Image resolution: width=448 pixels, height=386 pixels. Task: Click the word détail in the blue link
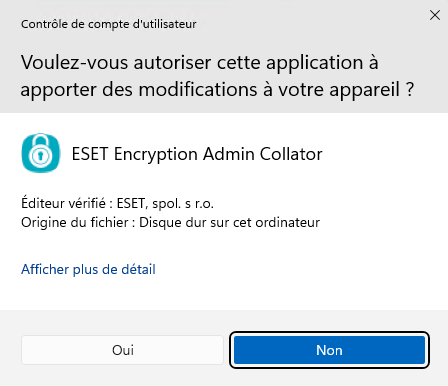[138, 269]
